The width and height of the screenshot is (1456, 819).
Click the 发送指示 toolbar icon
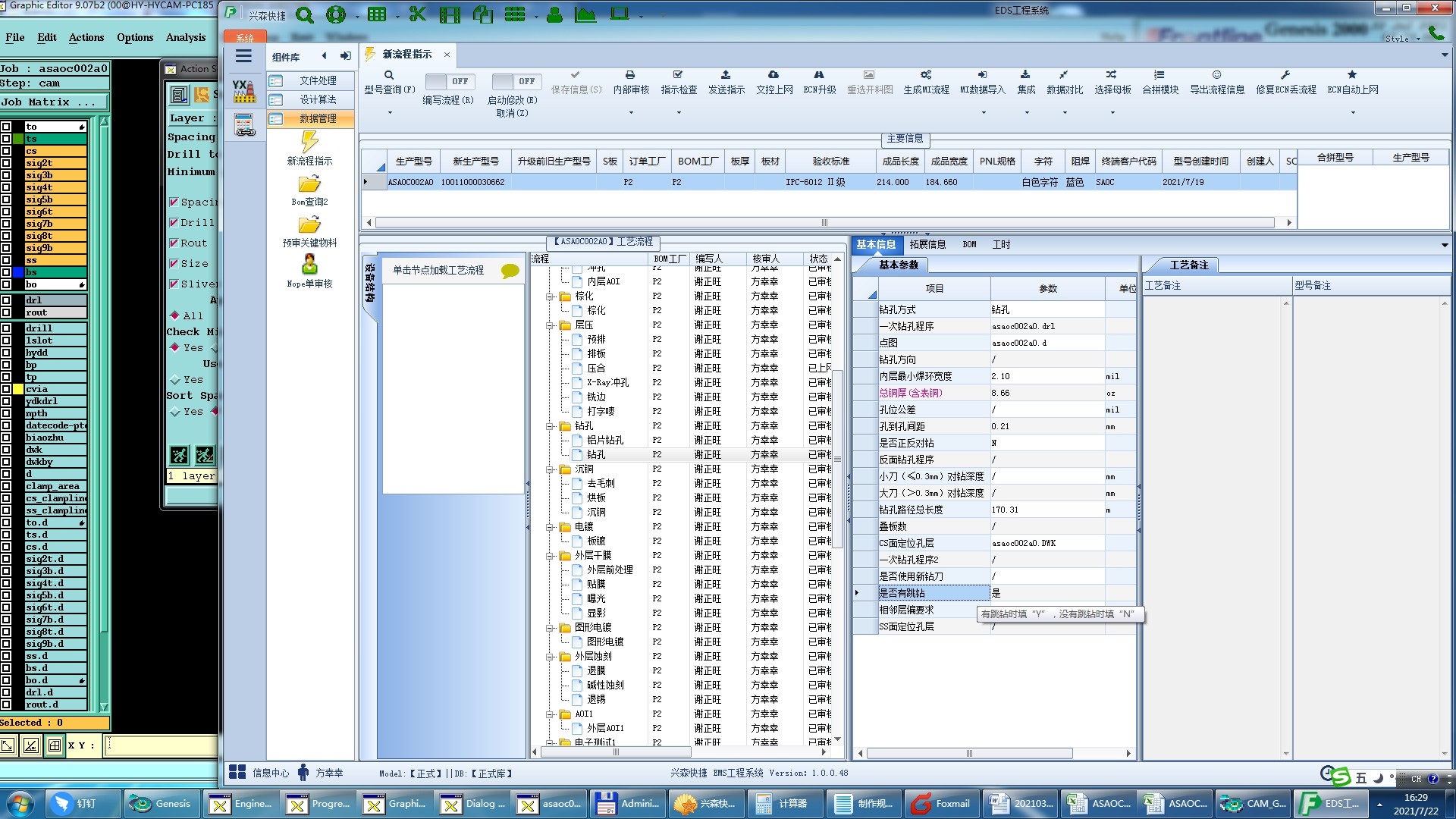pyautogui.click(x=726, y=75)
